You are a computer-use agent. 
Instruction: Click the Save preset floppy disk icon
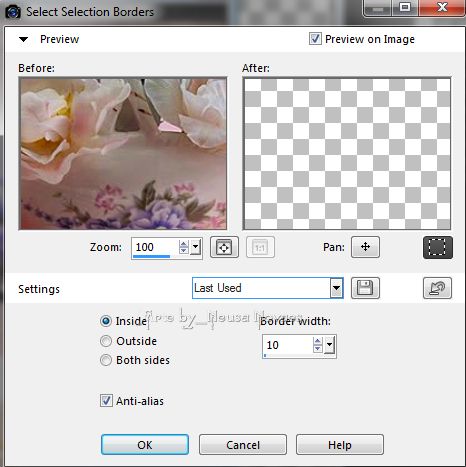365,288
